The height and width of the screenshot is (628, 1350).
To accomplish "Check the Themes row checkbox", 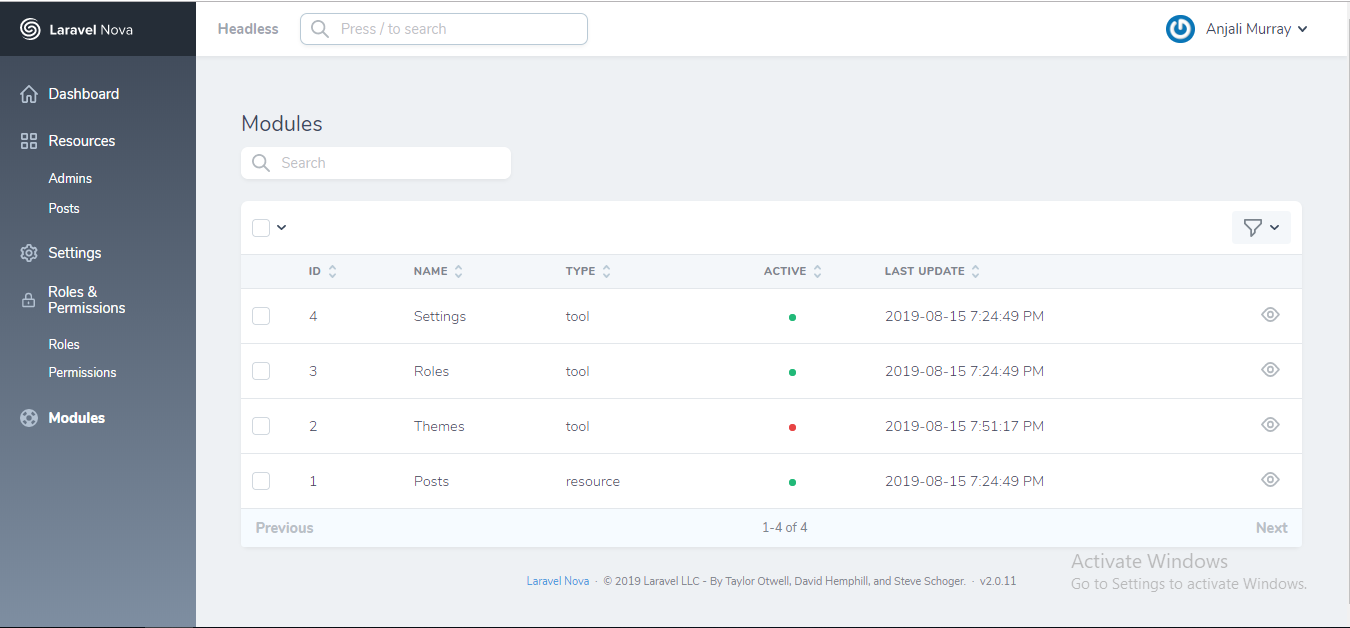I will 261,426.
